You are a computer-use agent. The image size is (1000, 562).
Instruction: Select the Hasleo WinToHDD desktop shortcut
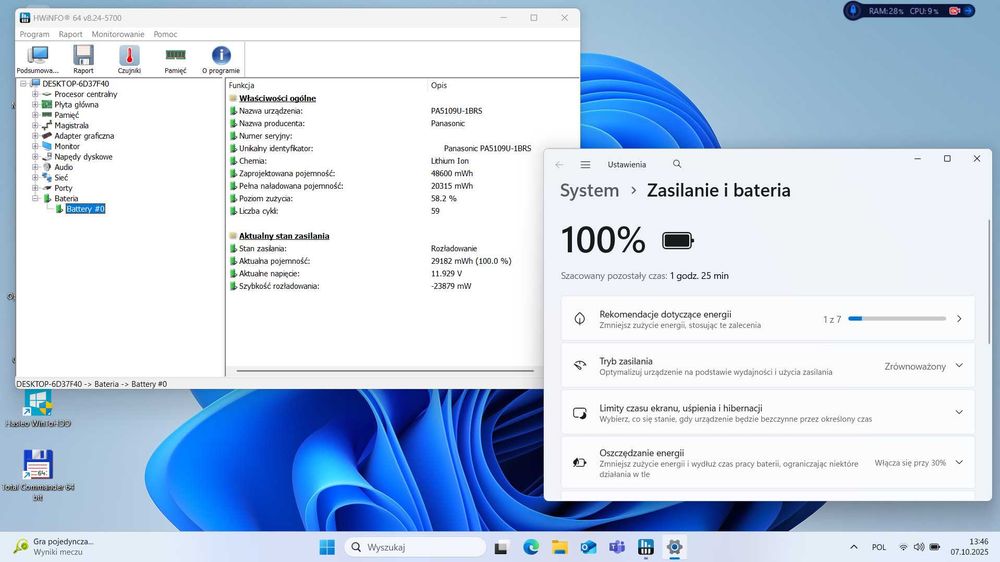(x=38, y=409)
